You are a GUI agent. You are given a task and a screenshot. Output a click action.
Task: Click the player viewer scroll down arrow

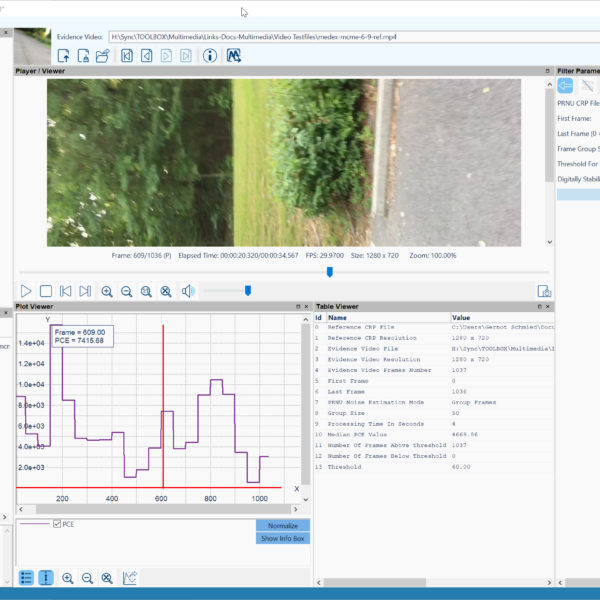pyautogui.click(x=550, y=242)
